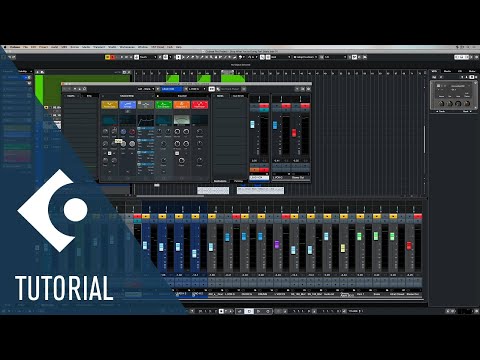
Task: Open the track preset field in Channel Settings
Action: [x=230, y=89]
